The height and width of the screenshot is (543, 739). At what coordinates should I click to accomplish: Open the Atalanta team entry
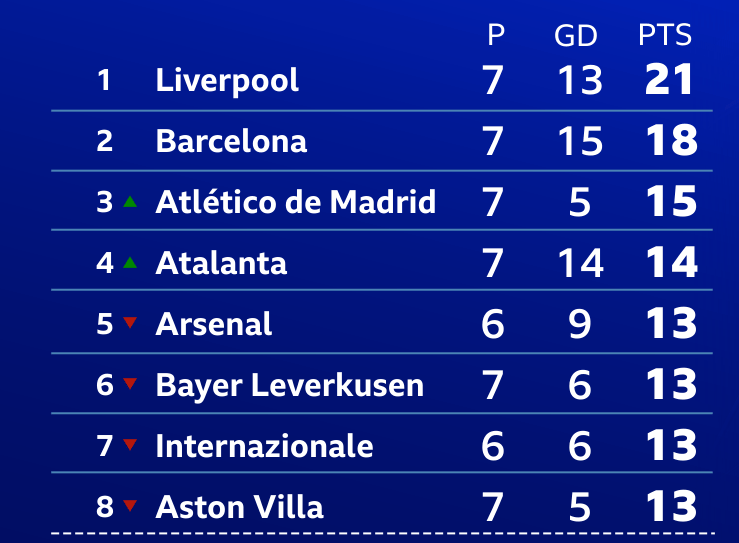click(x=221, y=263)
